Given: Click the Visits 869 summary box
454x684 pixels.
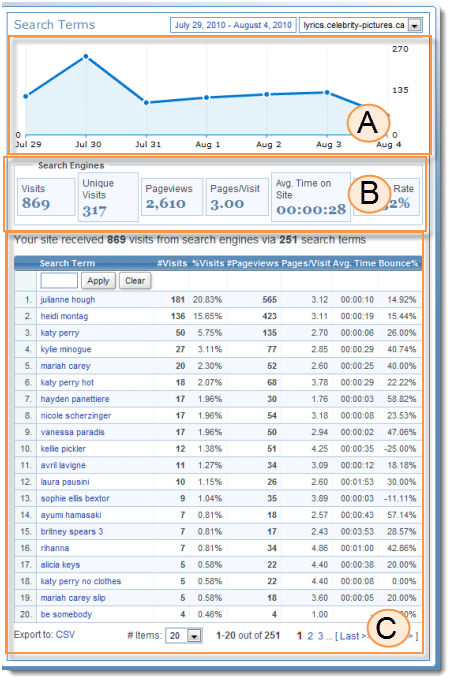Looking at the screenshot, I should [x=46, y=197].
